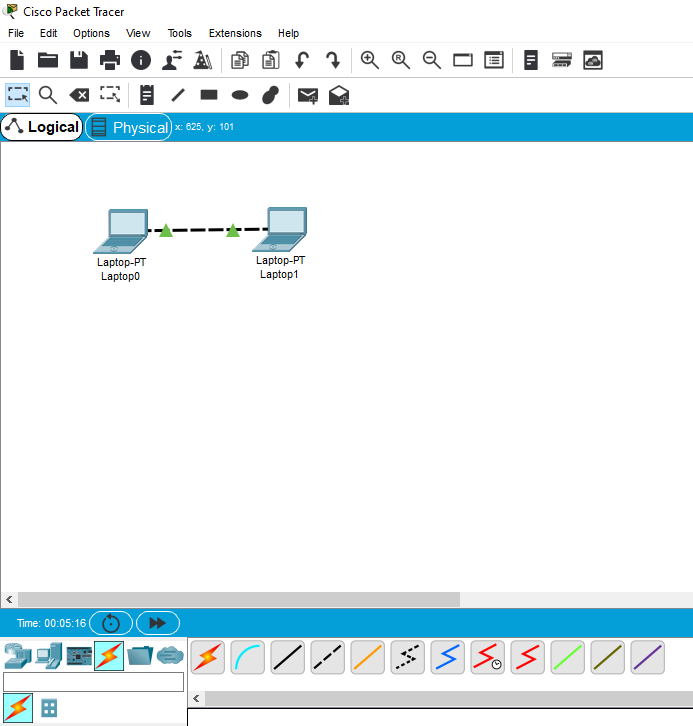
Task: Copy selection with Copy icon
Action: [x=240, y=60]
